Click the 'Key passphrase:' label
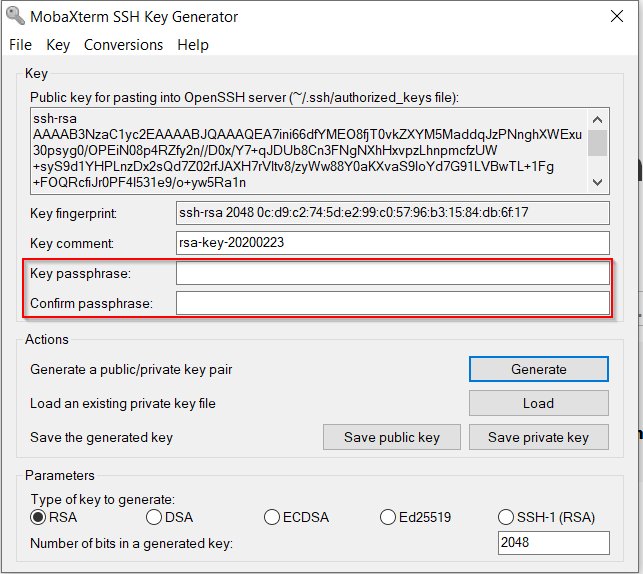Screen dimensions: 643x574 click(80, 273)
